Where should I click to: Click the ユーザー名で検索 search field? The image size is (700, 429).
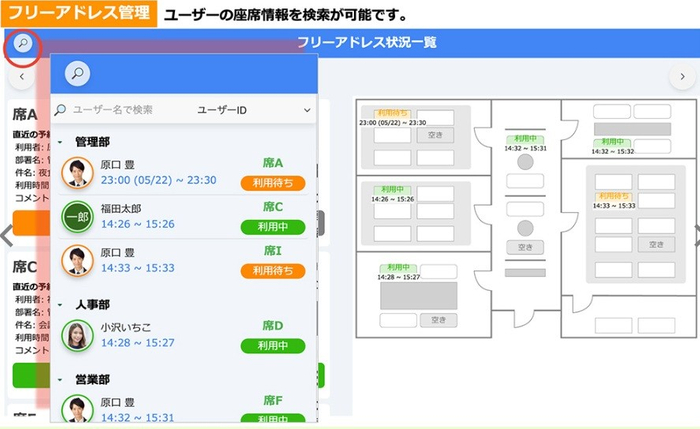(x=125, y=110)
